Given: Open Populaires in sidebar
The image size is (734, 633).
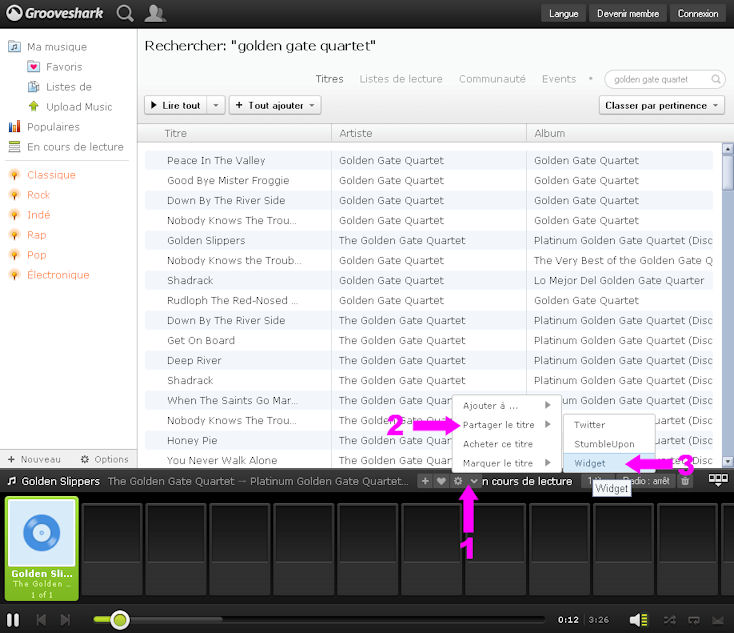Looking at the screenshot, I should (44, 127).
